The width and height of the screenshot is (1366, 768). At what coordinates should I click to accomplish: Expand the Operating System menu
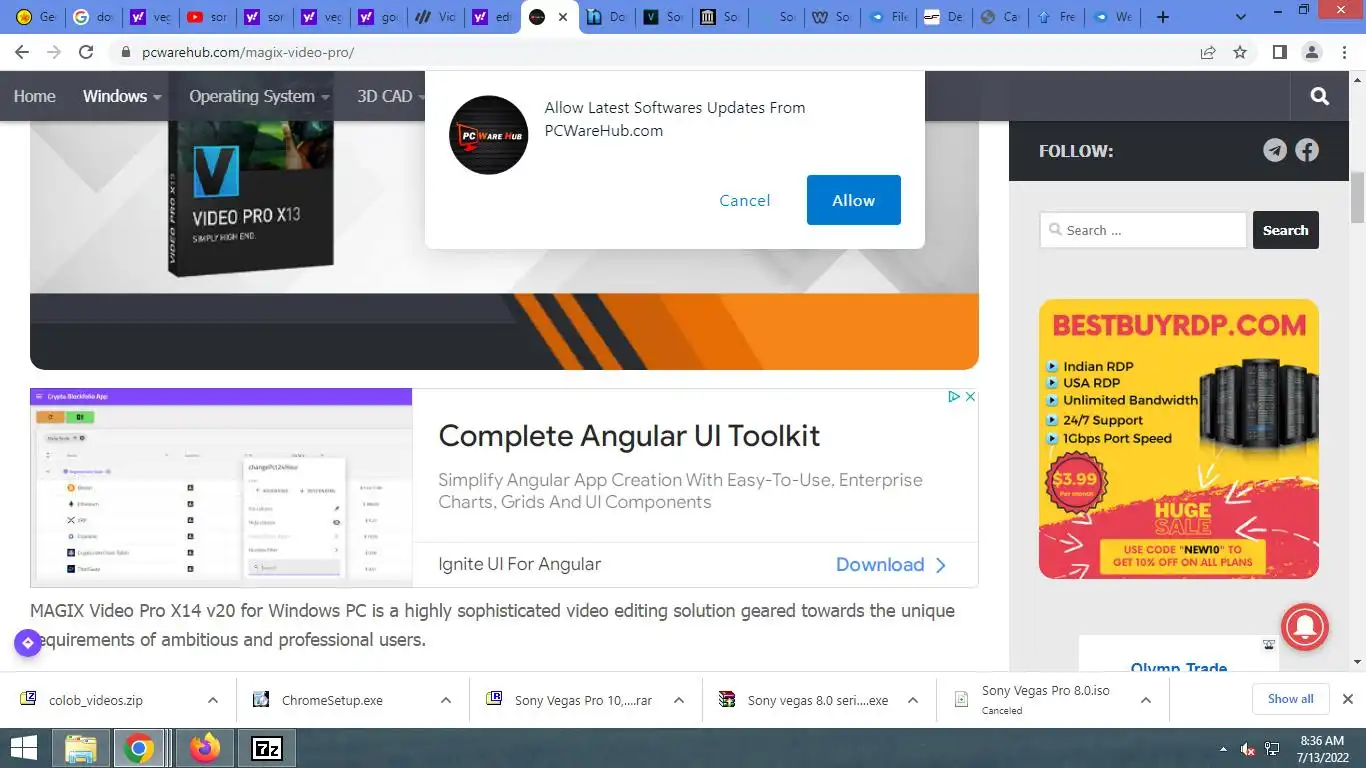click(259, 96)
